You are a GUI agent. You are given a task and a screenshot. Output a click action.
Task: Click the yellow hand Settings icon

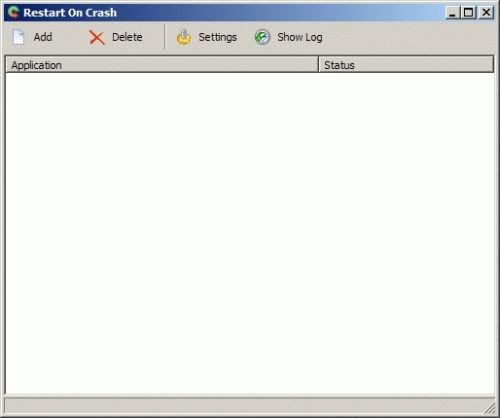tap(183, 37)
